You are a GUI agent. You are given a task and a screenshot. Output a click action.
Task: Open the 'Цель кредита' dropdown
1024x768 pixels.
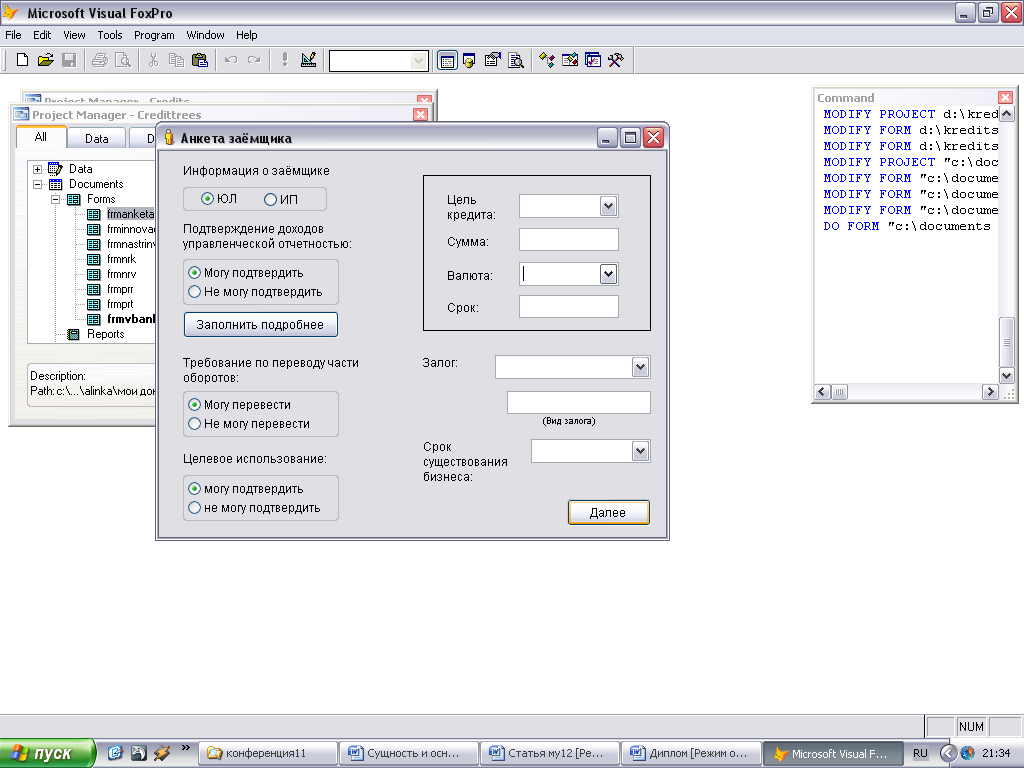click(608, 206)
